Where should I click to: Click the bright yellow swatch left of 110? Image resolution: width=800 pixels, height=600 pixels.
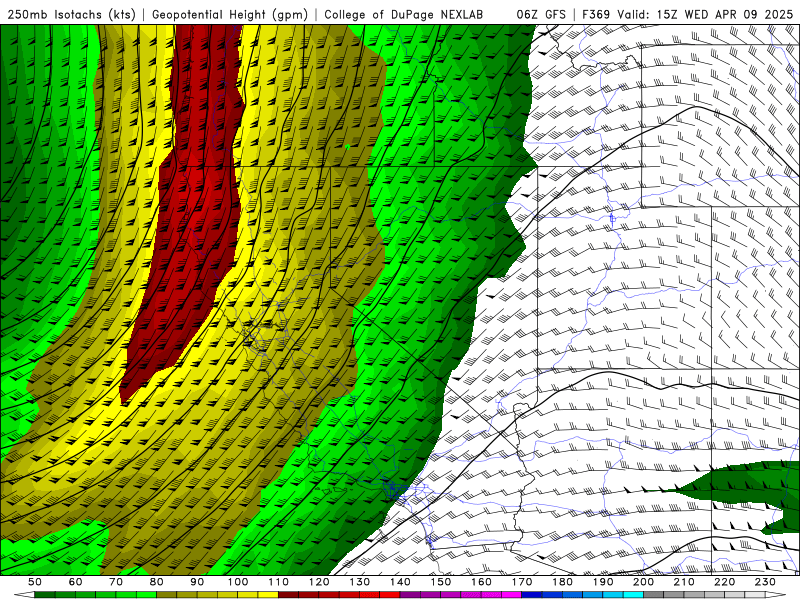click(x=268, y=595)
